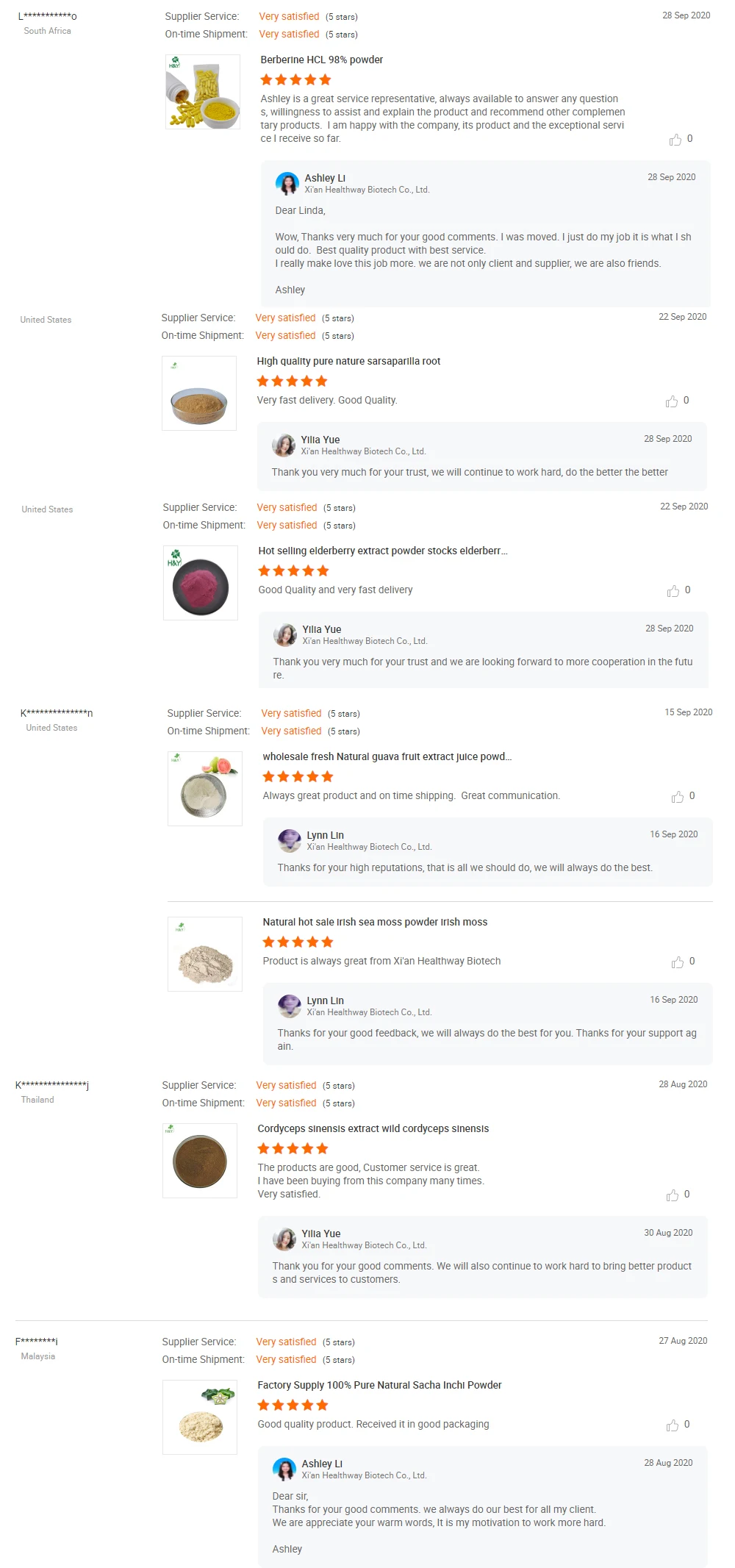The width and height of the screenshot is (735, 1568).
Task: Thumbs-up the guava fruit extract review
Action: coord(678,797)
